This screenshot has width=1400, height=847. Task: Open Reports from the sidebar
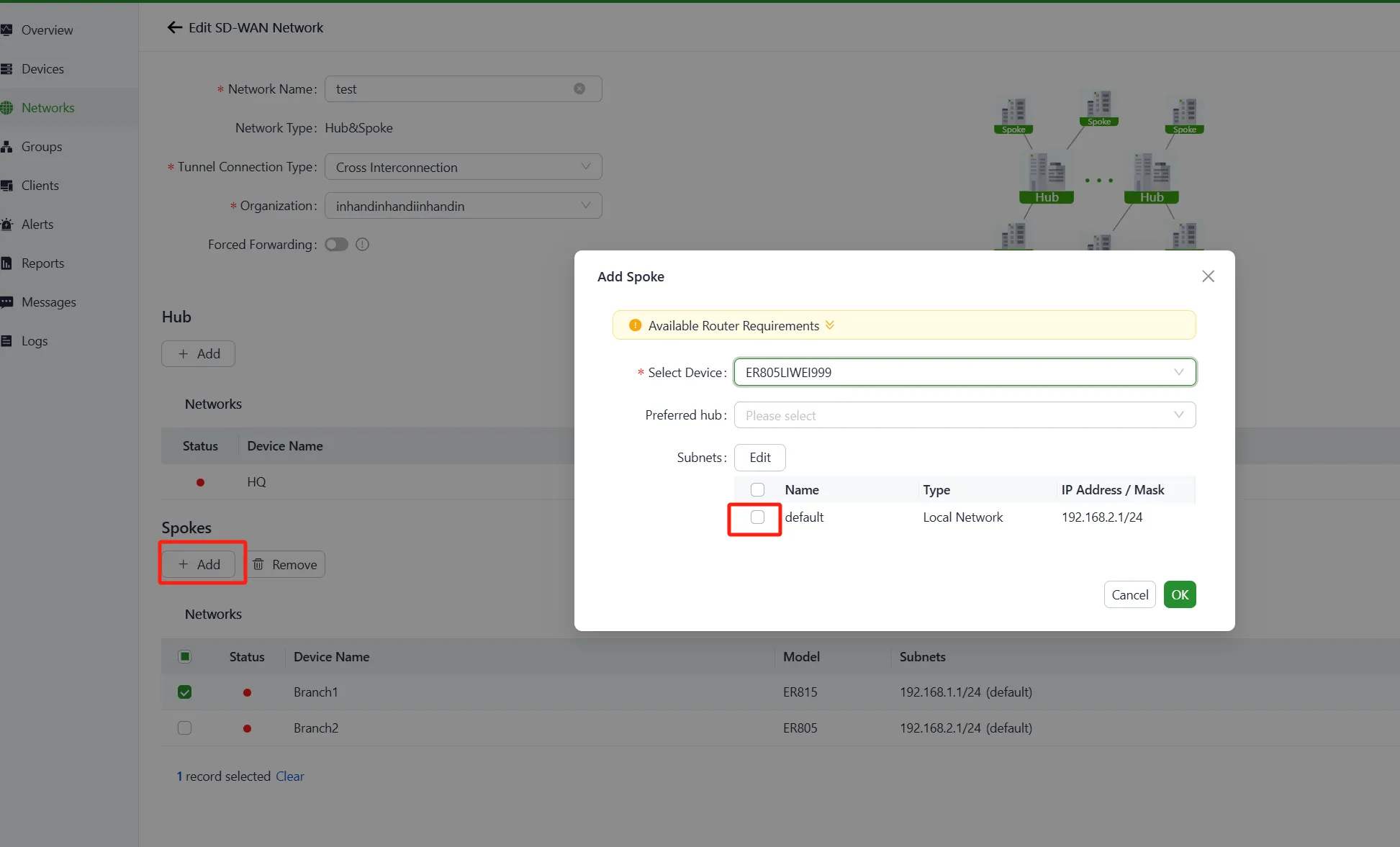click(x=42, y=263)
